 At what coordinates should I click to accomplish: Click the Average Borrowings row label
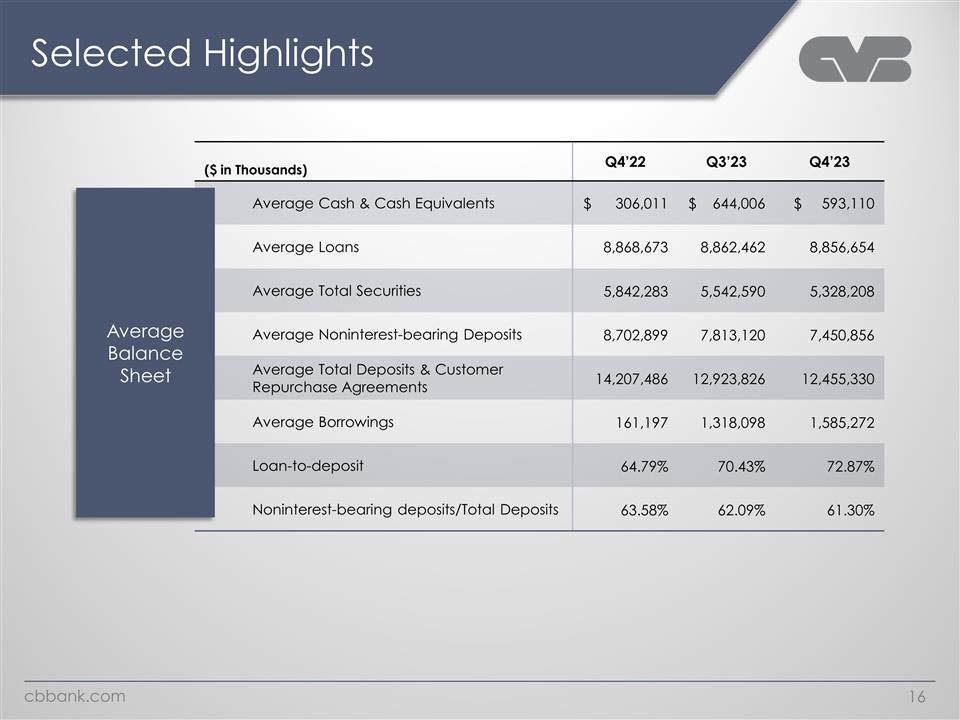(x=323, y=422)
